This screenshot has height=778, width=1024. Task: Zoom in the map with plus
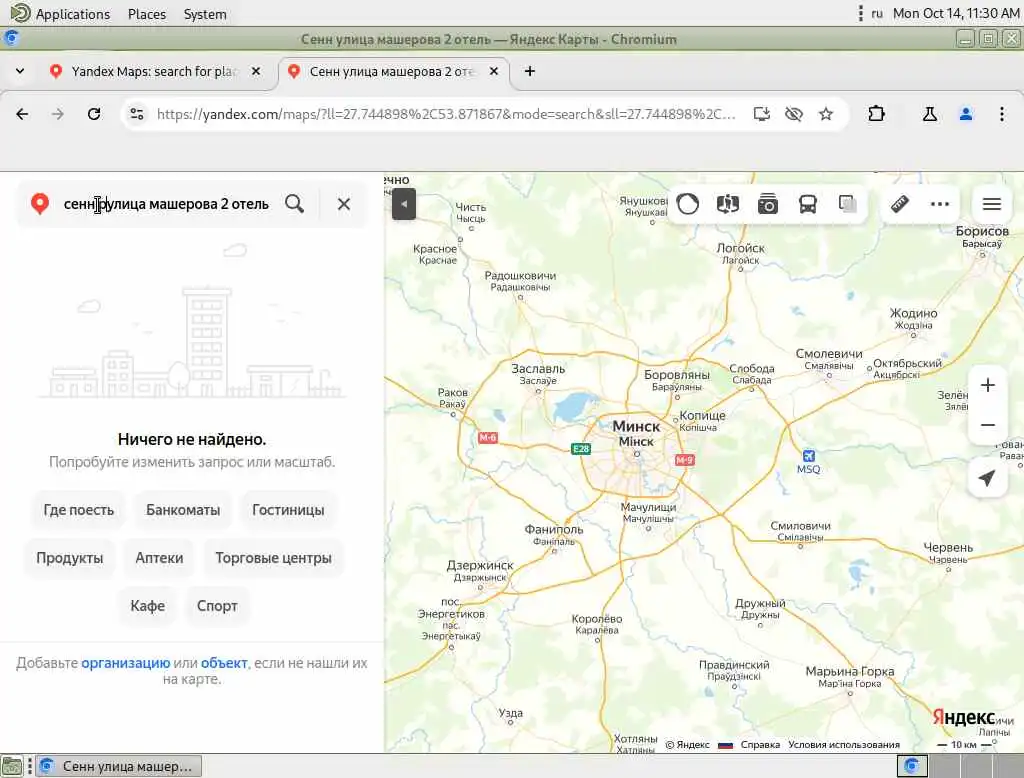[x=987, y=385]
